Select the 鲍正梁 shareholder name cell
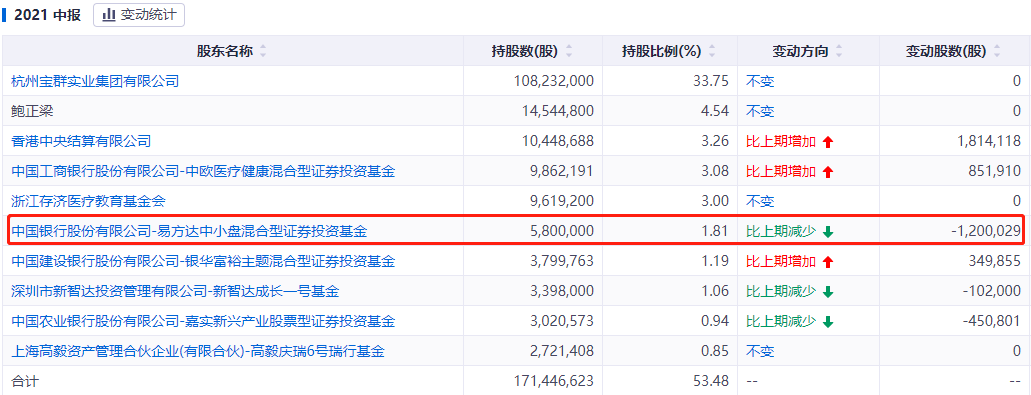Image resolution: width=1031 pixels, height=395 pixels. click(32, 111)
